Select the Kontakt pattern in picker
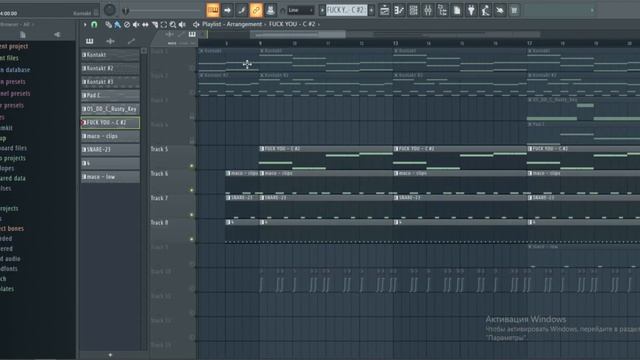This screenshot has height=360, width=640. click(110, 55)
